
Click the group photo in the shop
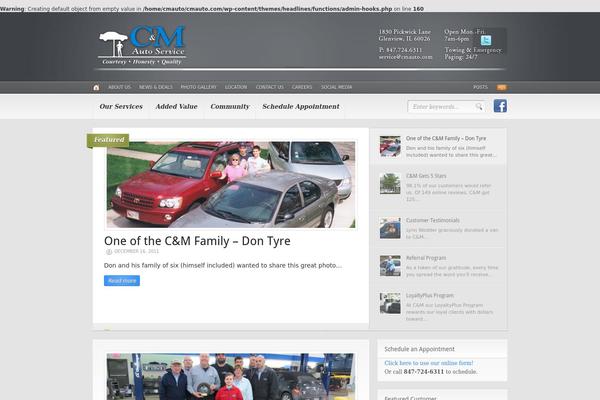point(231,377)
